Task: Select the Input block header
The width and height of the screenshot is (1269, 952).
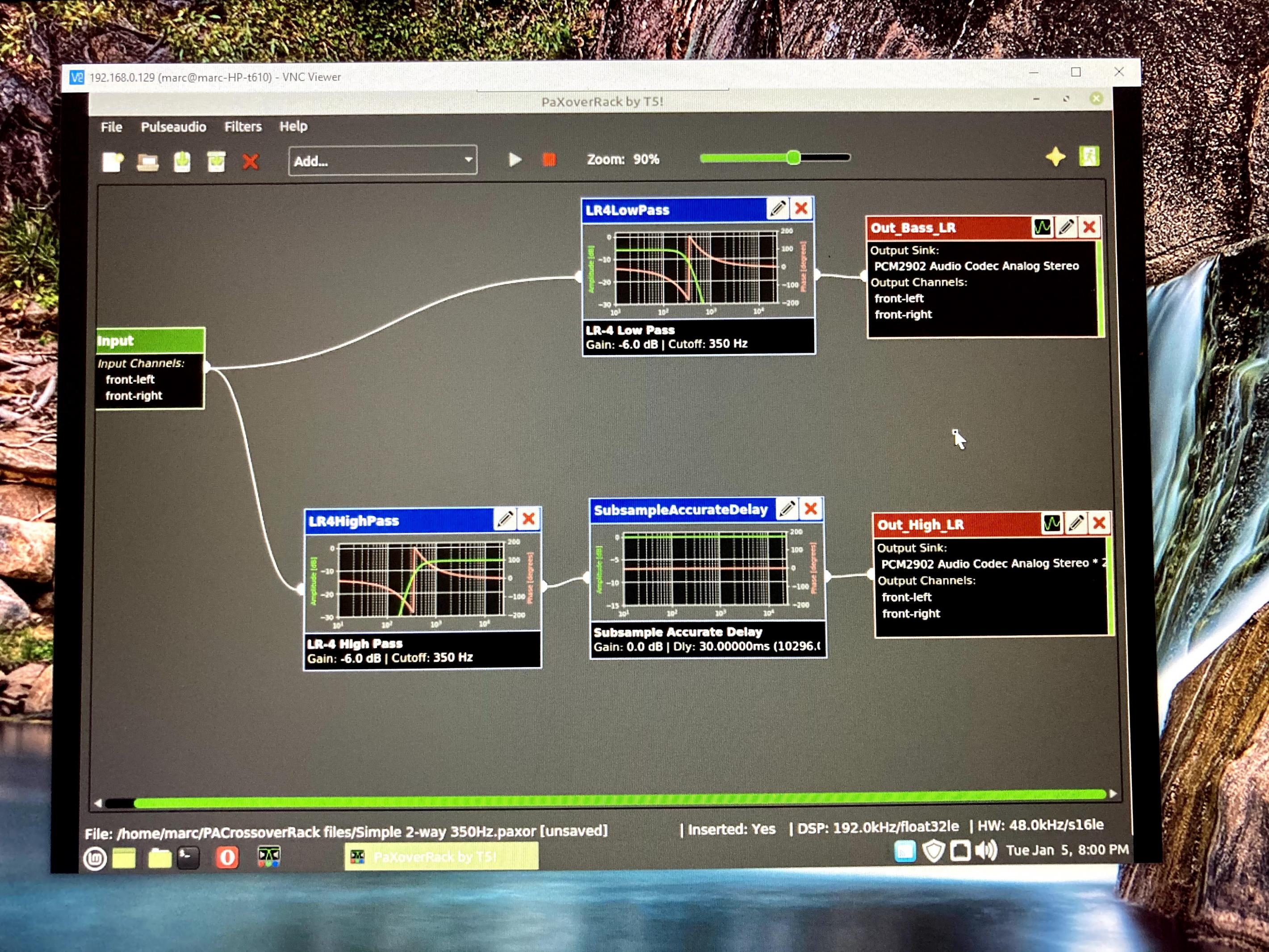Action: click(151, 340)
